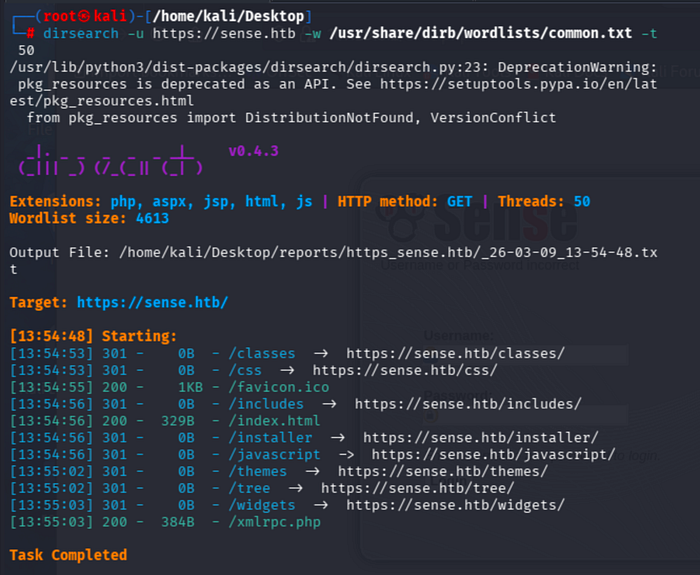
Task: Click the https://sense.htb/classes/ redirect URL
Action: click(455, 354)
